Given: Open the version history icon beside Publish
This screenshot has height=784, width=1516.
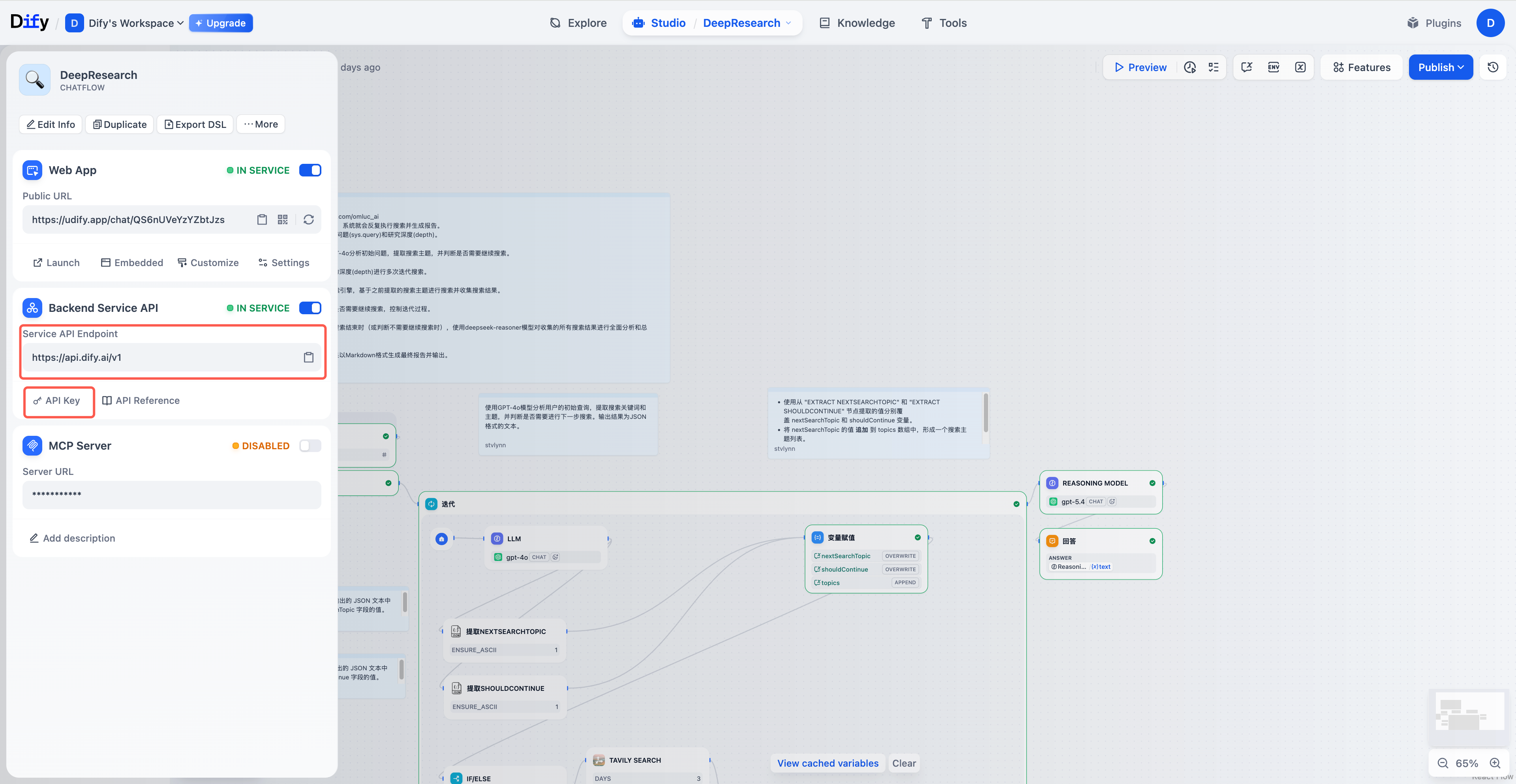Looking at the screenshot, I should 1493,67.
